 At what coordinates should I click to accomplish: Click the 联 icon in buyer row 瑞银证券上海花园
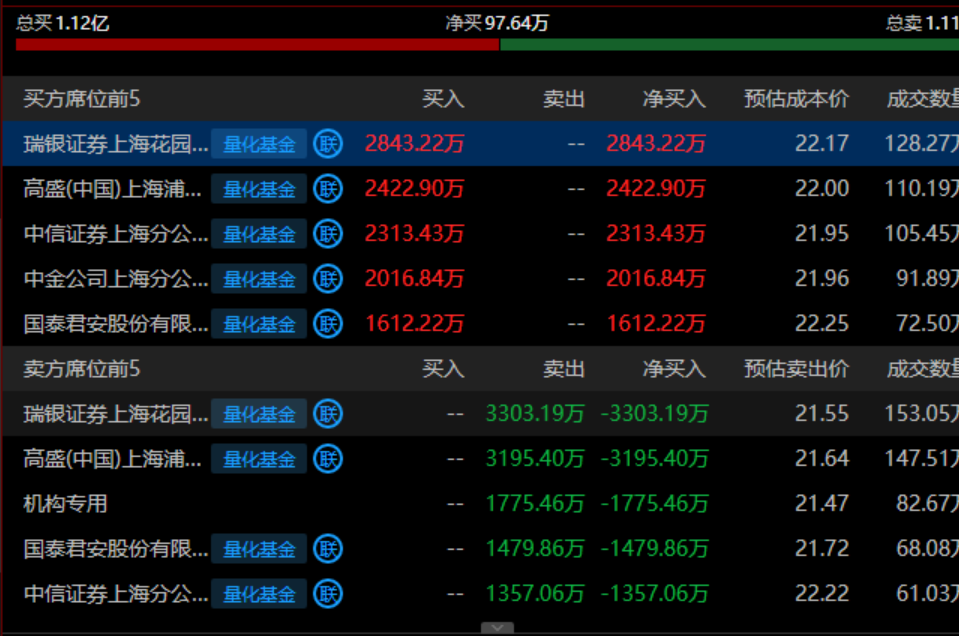[328, 144]
